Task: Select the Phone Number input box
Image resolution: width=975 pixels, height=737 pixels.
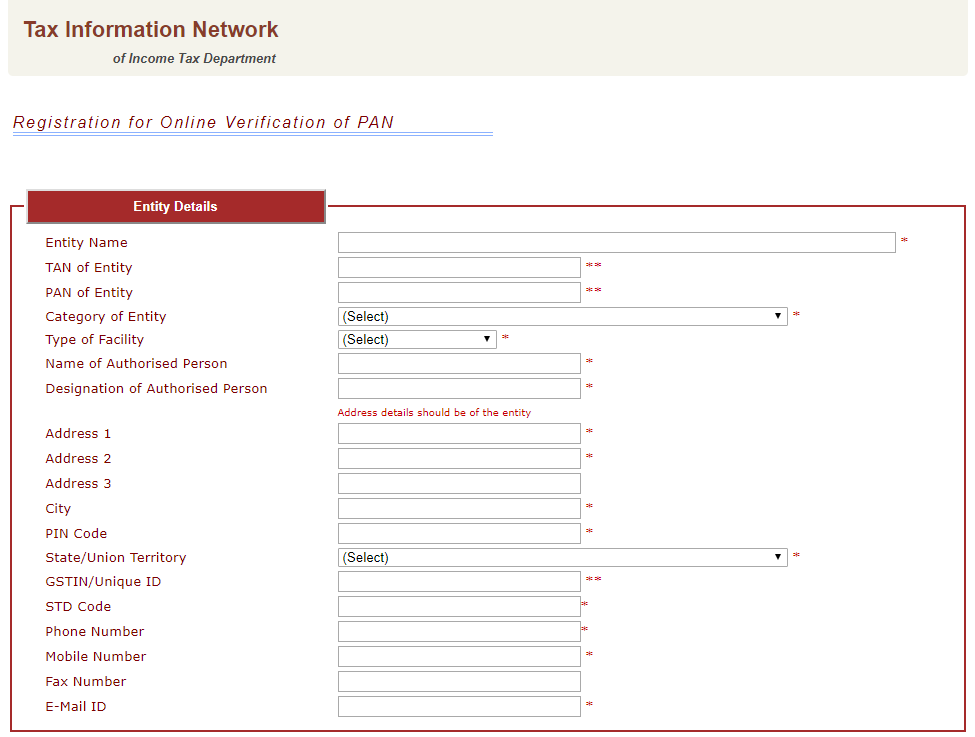Action: tap(459, 631)
